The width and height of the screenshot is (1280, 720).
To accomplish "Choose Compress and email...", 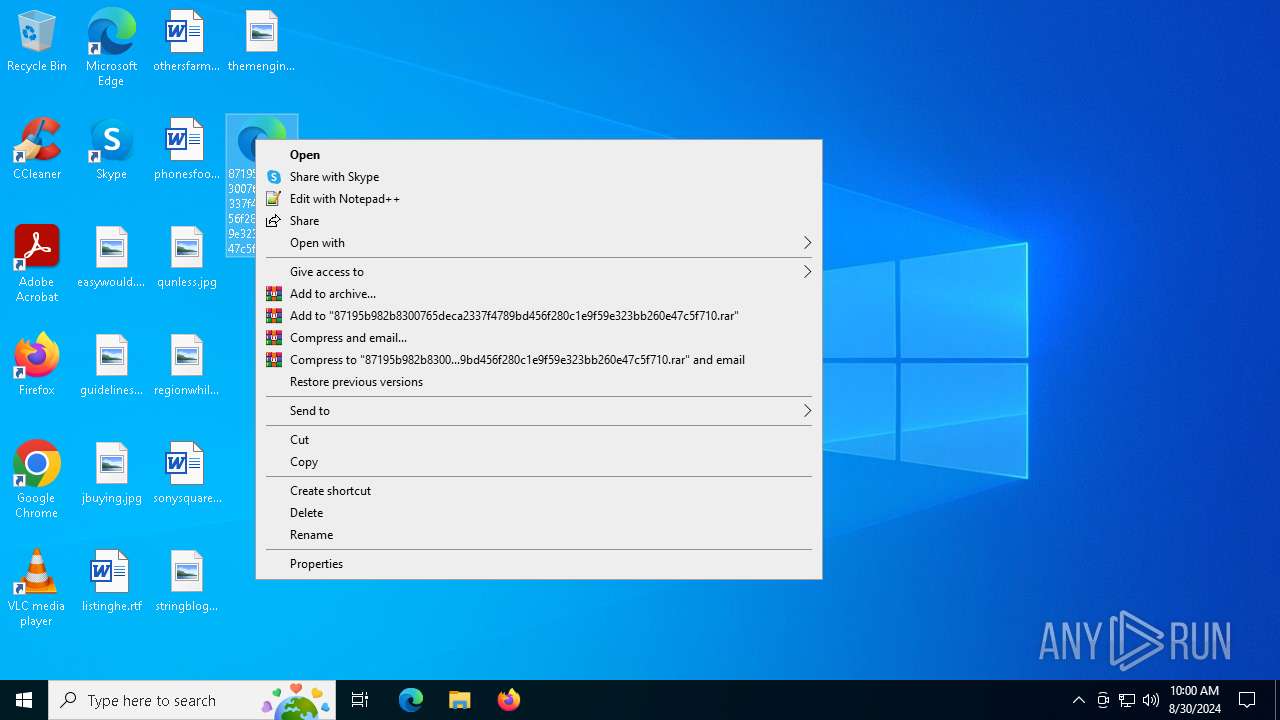I will point(539,338).
